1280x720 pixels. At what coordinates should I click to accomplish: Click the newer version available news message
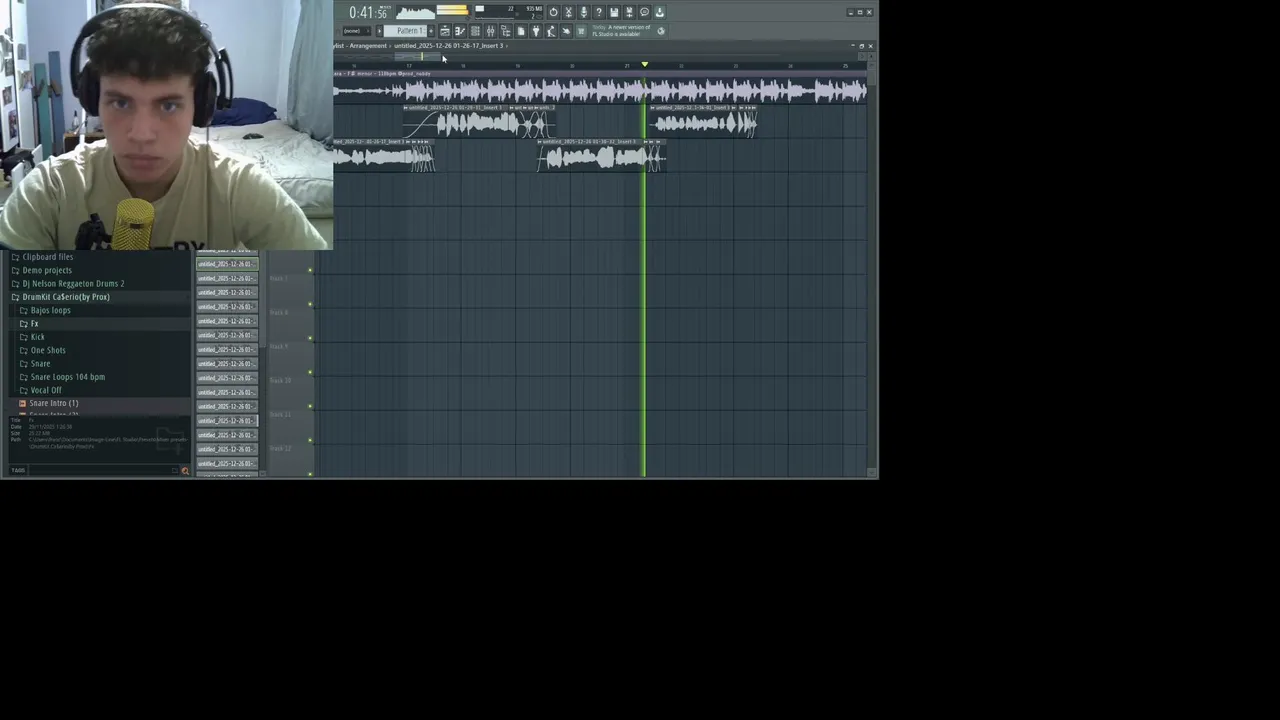[x=622, y=31]
